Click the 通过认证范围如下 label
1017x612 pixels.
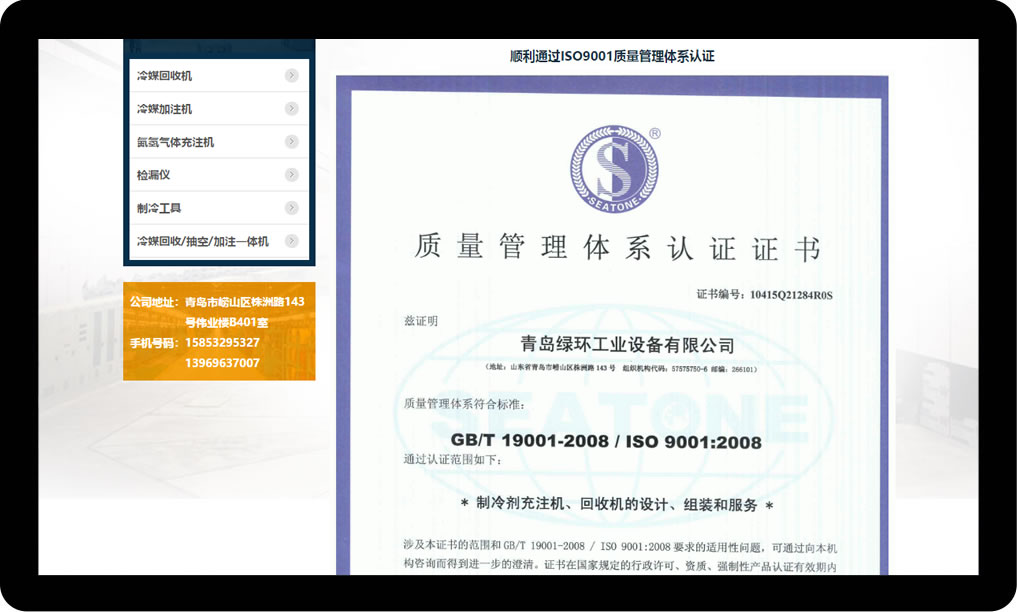(x=452, y=460)
